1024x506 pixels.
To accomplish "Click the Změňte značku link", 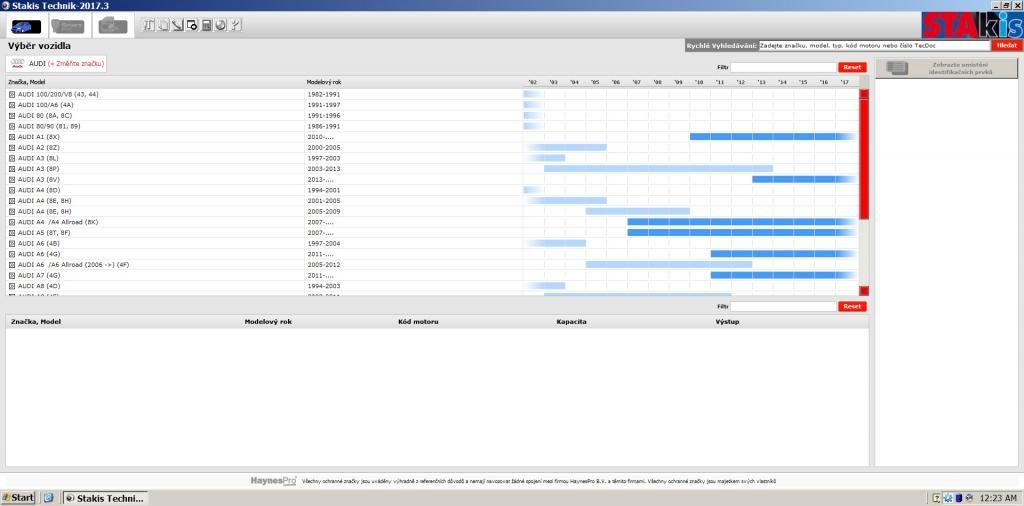I will pyautogui.click(x=76, y=63).
